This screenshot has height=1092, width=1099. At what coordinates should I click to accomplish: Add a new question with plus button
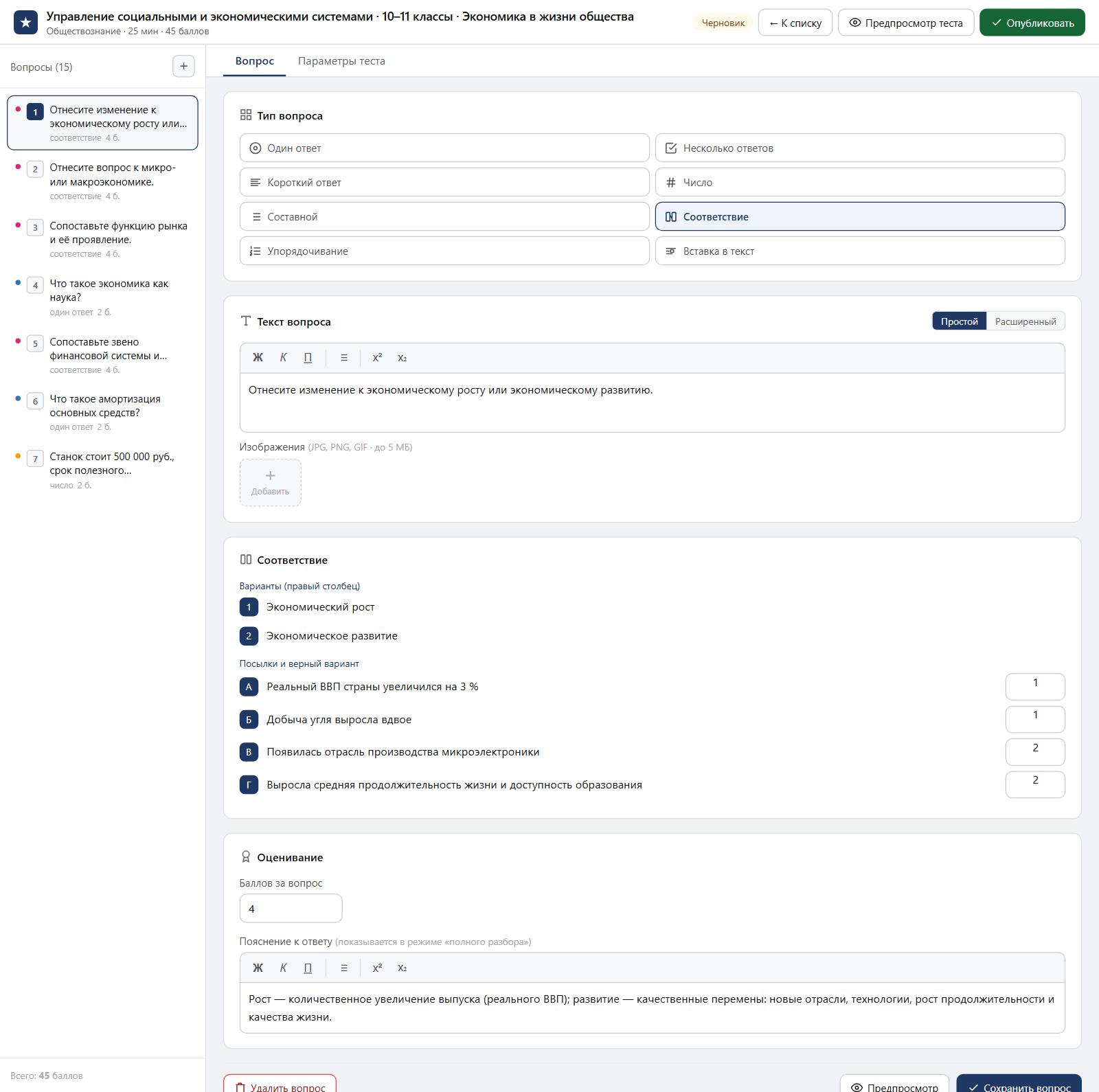[183, 67]
